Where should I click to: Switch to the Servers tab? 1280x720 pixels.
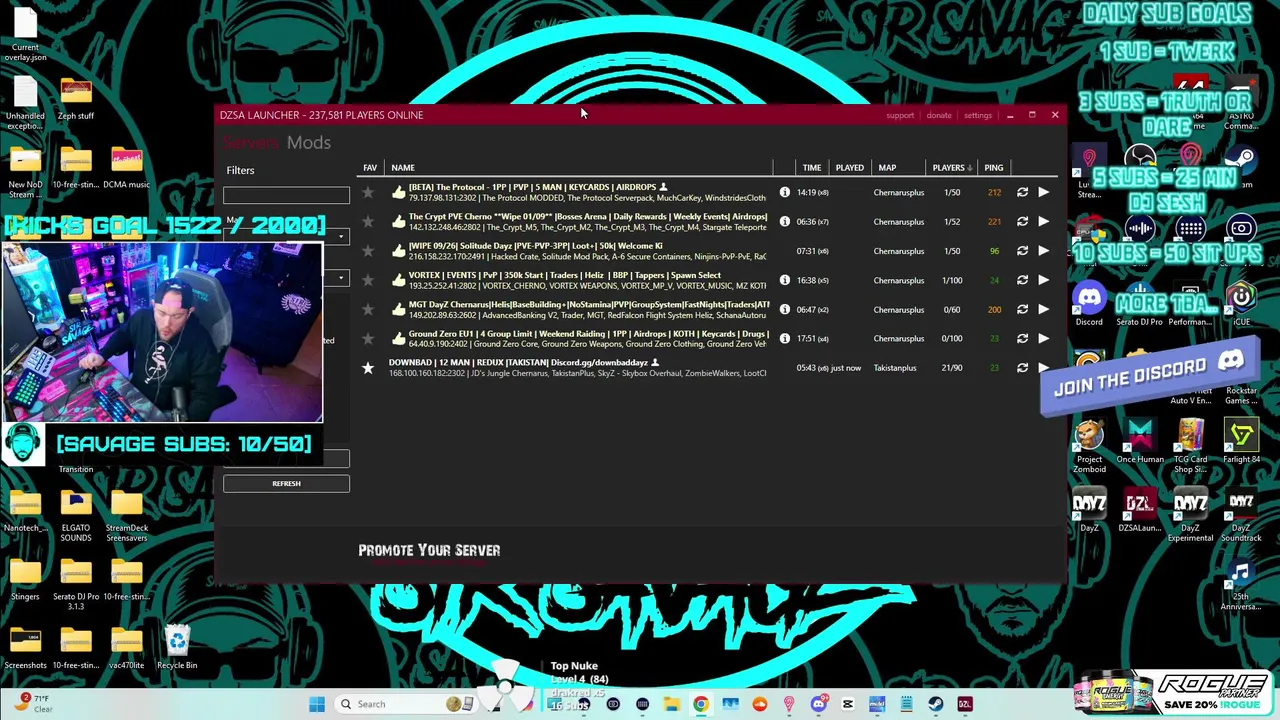tap(252, 143)
